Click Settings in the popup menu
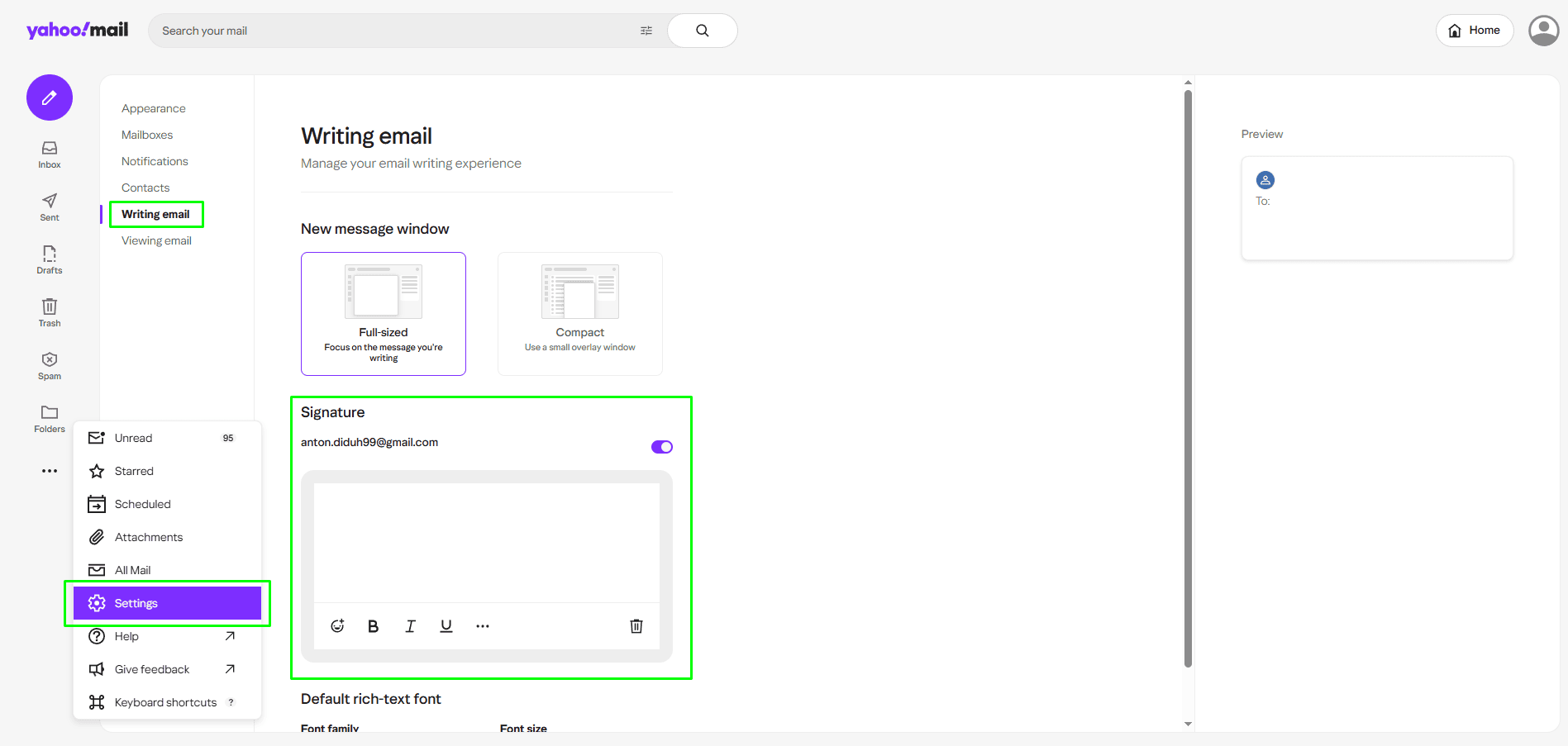The image size is (1568, 746). 167,603
